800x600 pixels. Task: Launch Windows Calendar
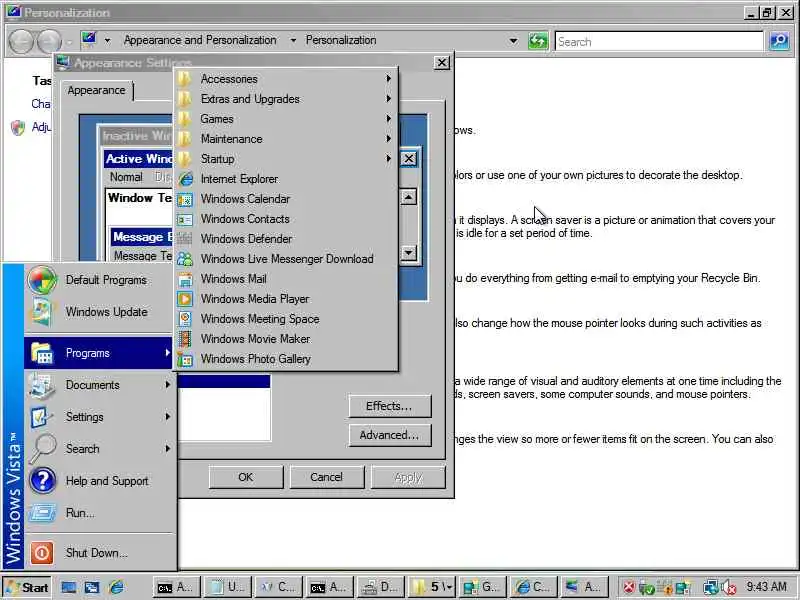tap(286, 198)
